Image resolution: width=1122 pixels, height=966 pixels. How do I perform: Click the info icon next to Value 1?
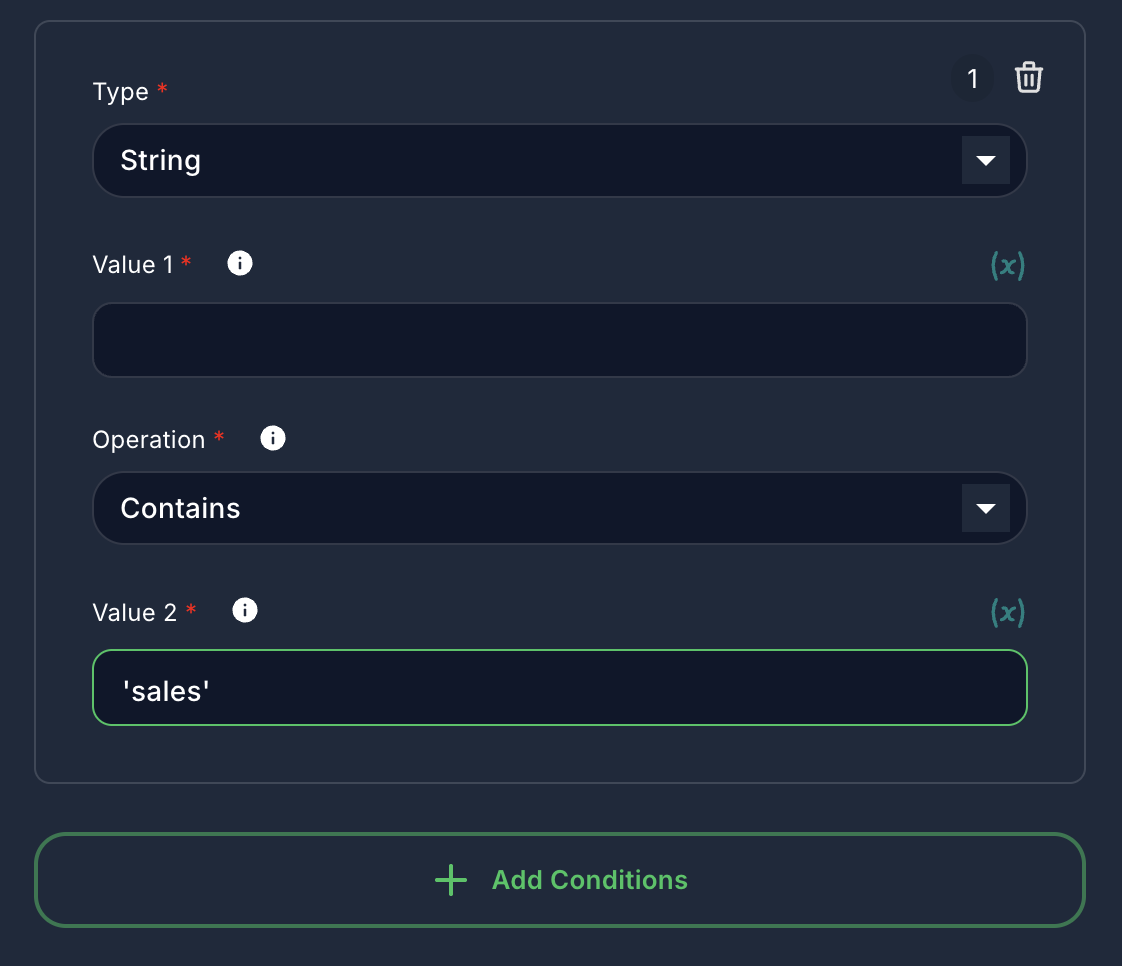[x=239, y=263]
